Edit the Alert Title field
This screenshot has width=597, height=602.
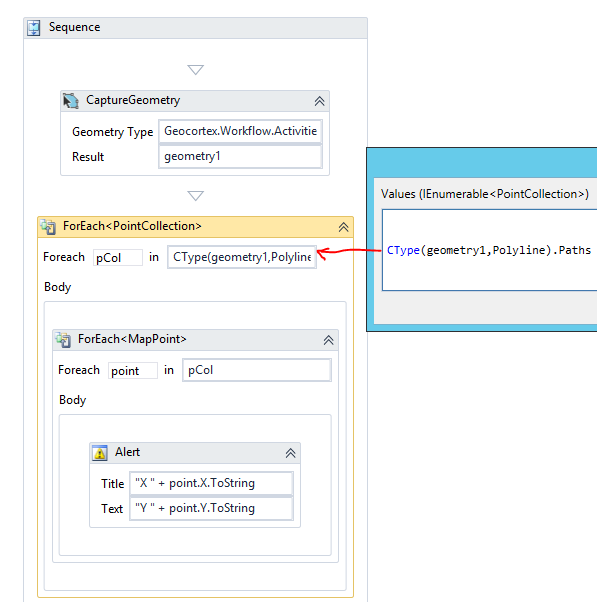coord(212,483)
